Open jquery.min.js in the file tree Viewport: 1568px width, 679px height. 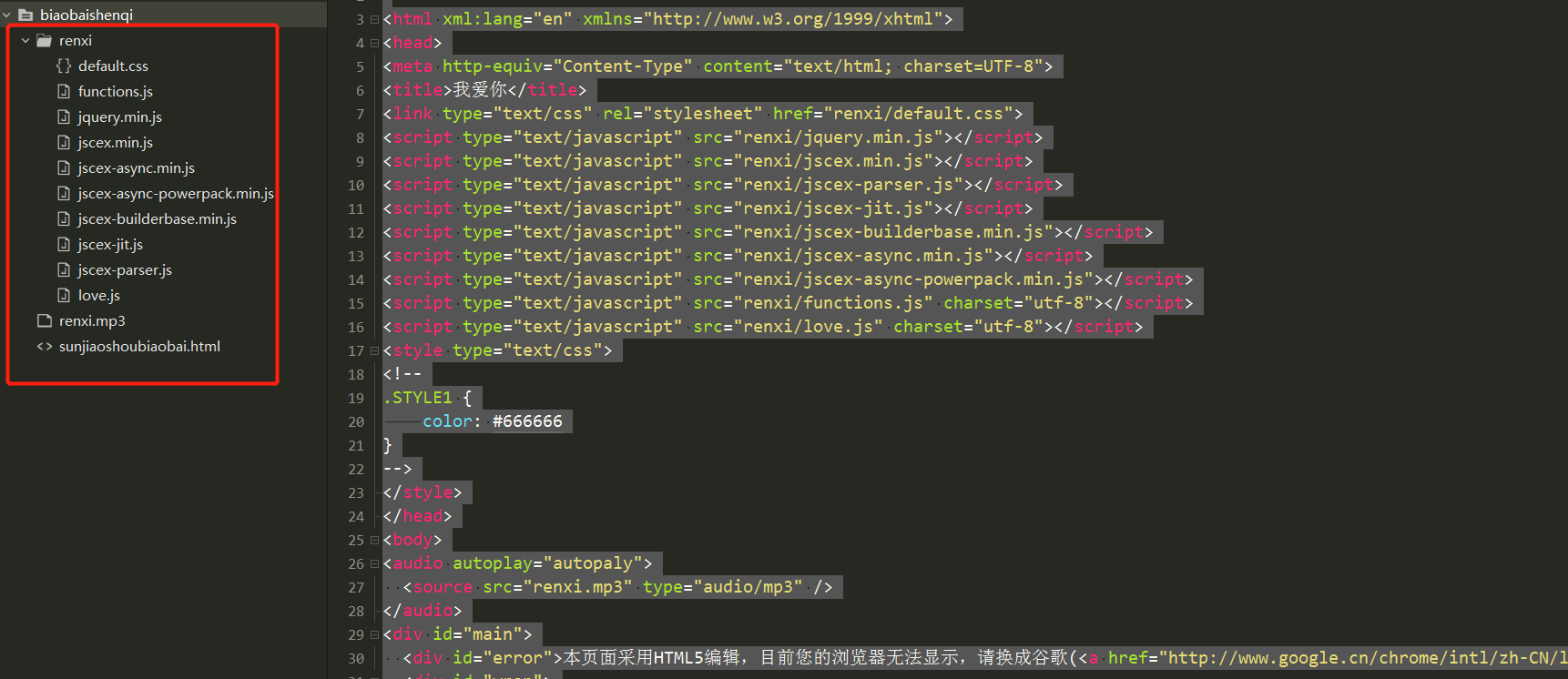tap(120, 117)
